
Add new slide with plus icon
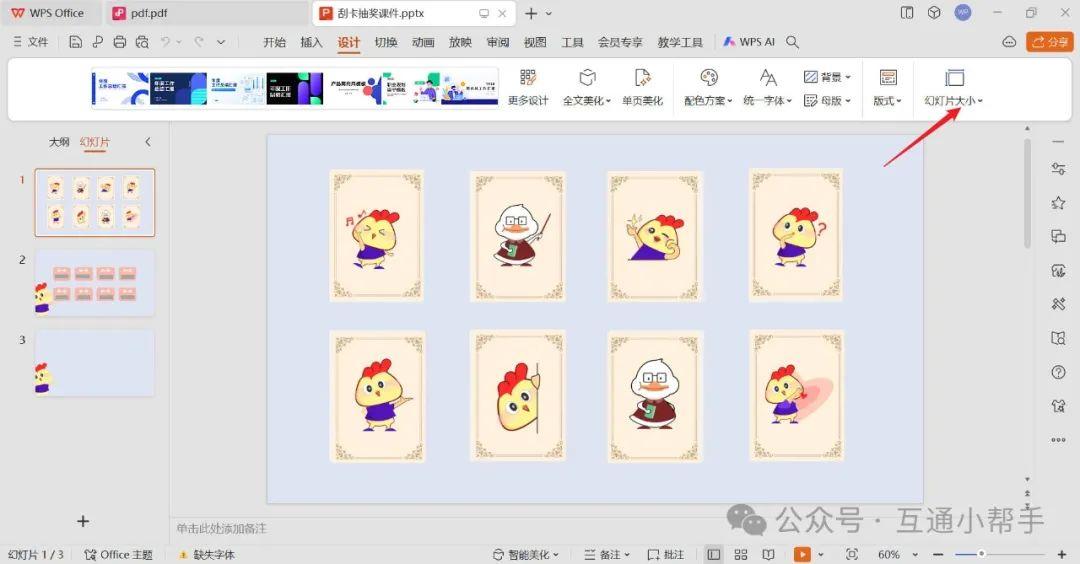[x=83, y=521]
